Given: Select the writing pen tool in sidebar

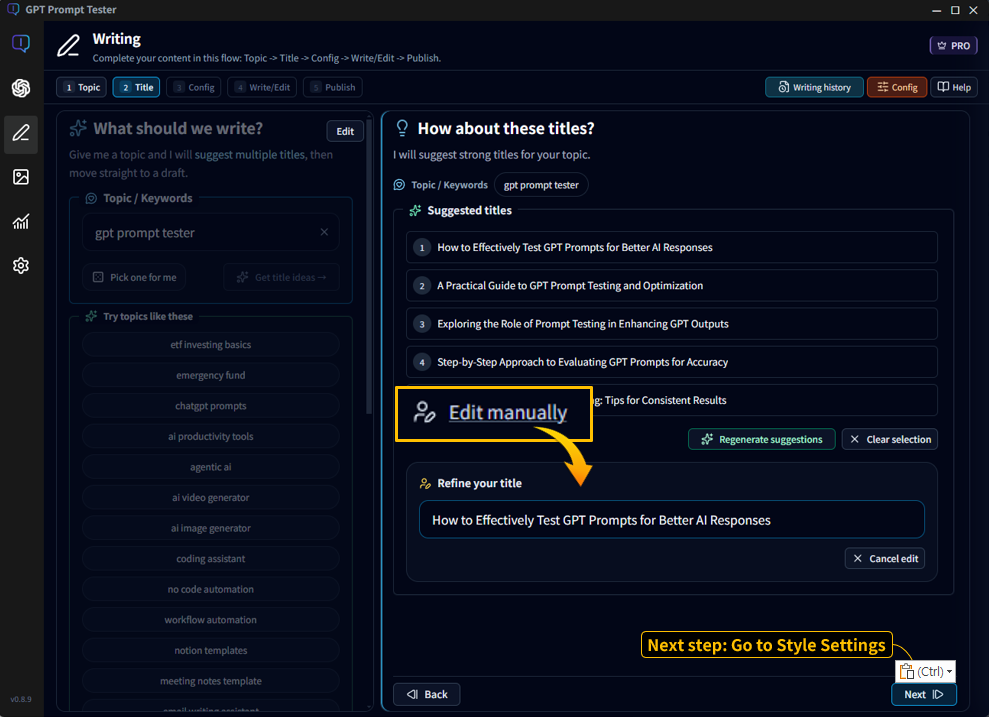Looking at the screenshot, I should [x=20, y=133].
